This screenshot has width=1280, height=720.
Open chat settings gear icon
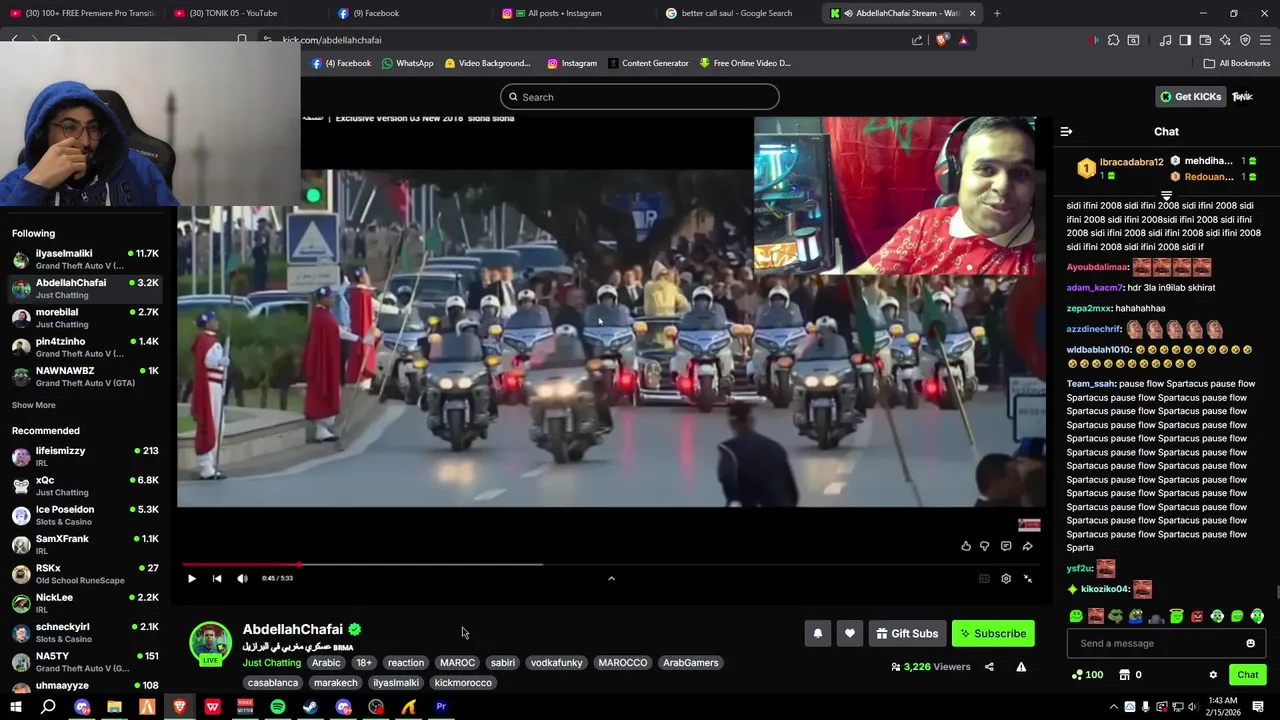[x=1213, y=675]
